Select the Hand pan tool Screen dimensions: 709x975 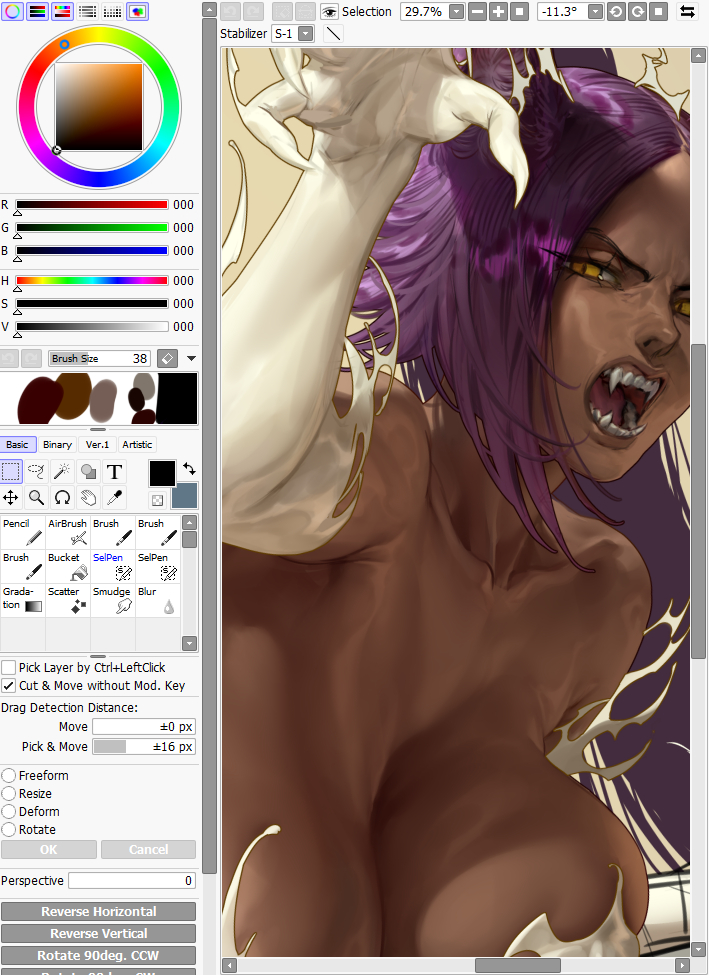point(88,497)
